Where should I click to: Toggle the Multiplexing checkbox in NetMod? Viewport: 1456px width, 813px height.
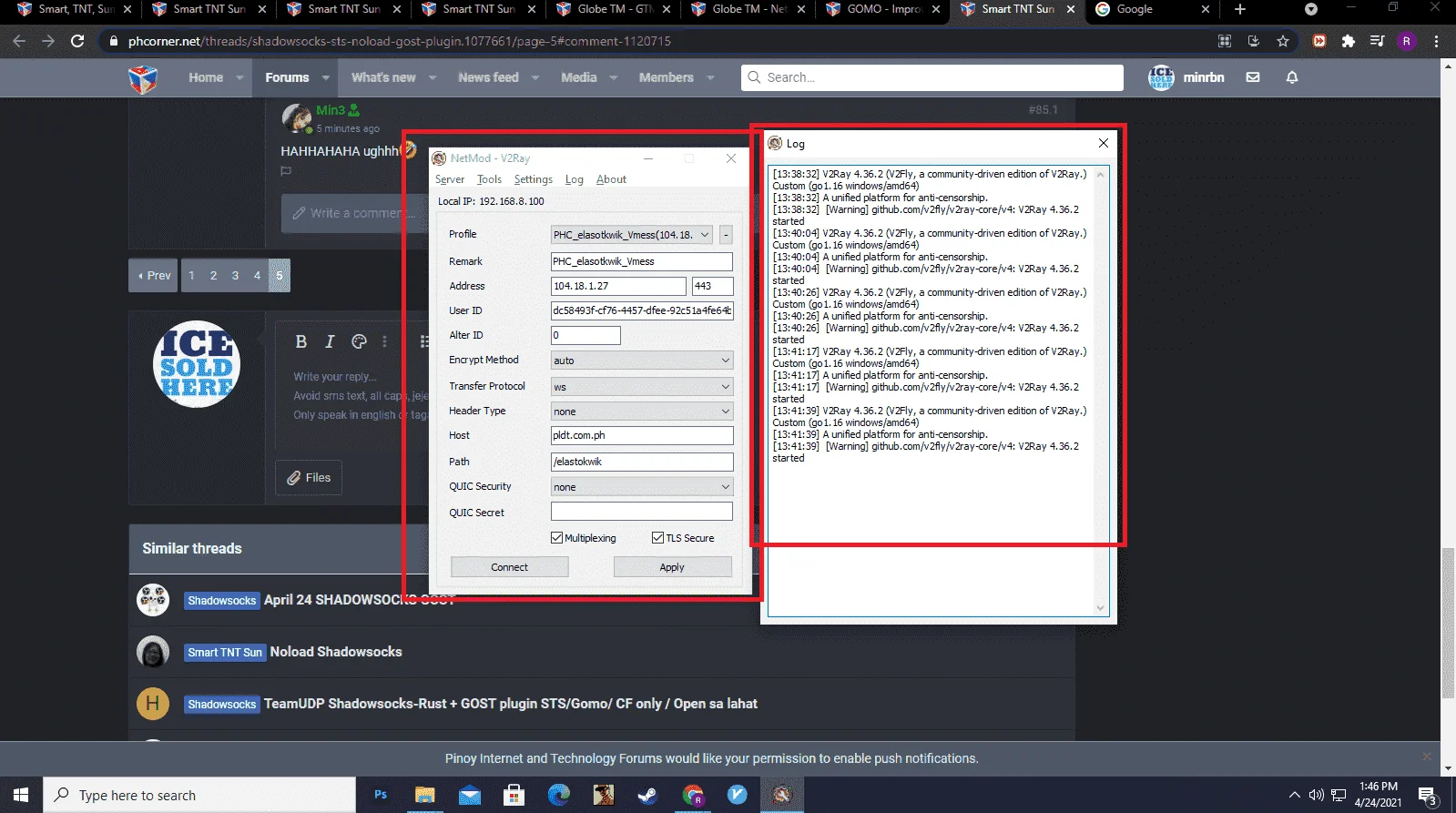tap(556, 538)
